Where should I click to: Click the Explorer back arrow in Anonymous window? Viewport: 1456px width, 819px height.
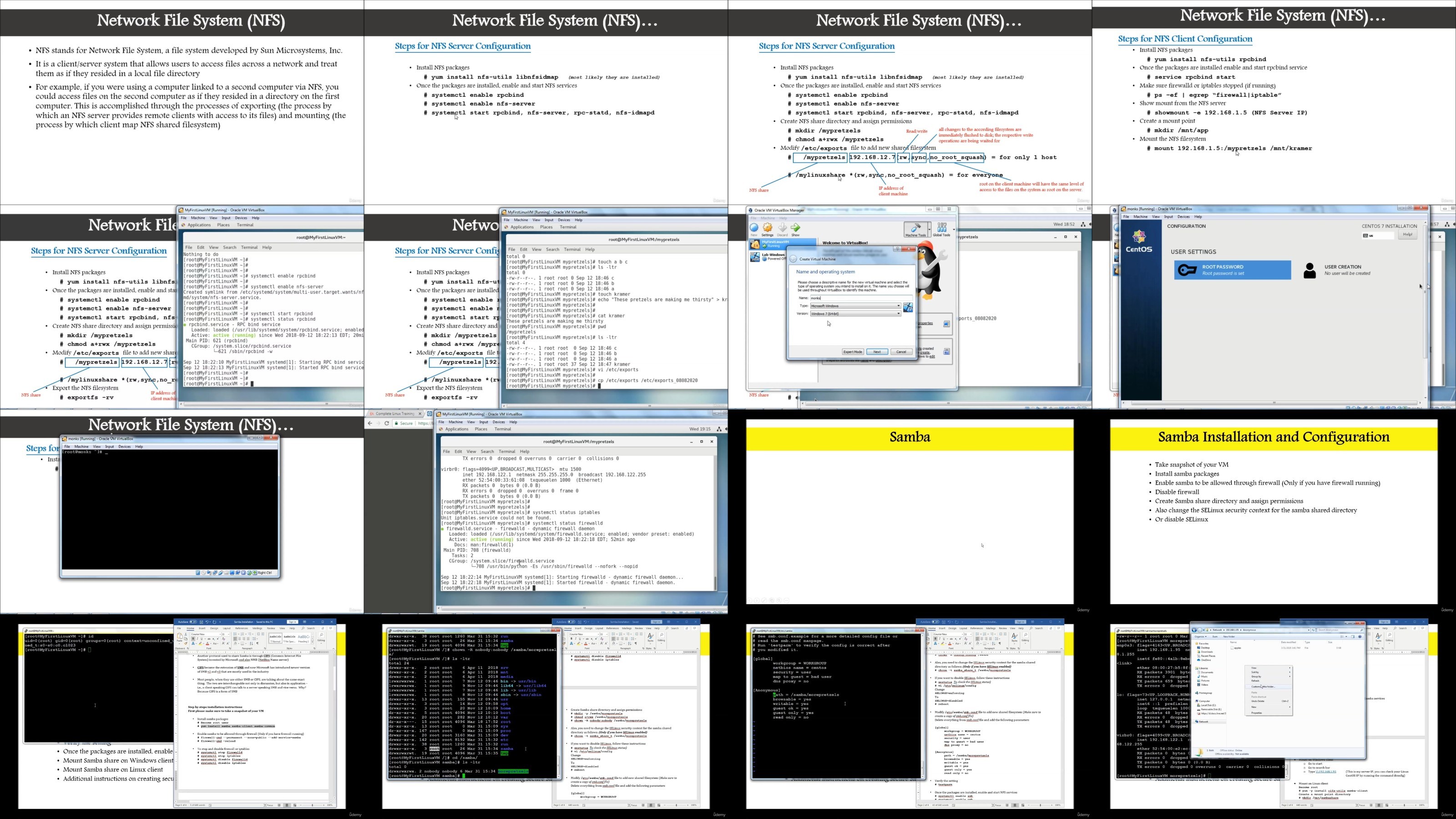[1194, 630]
